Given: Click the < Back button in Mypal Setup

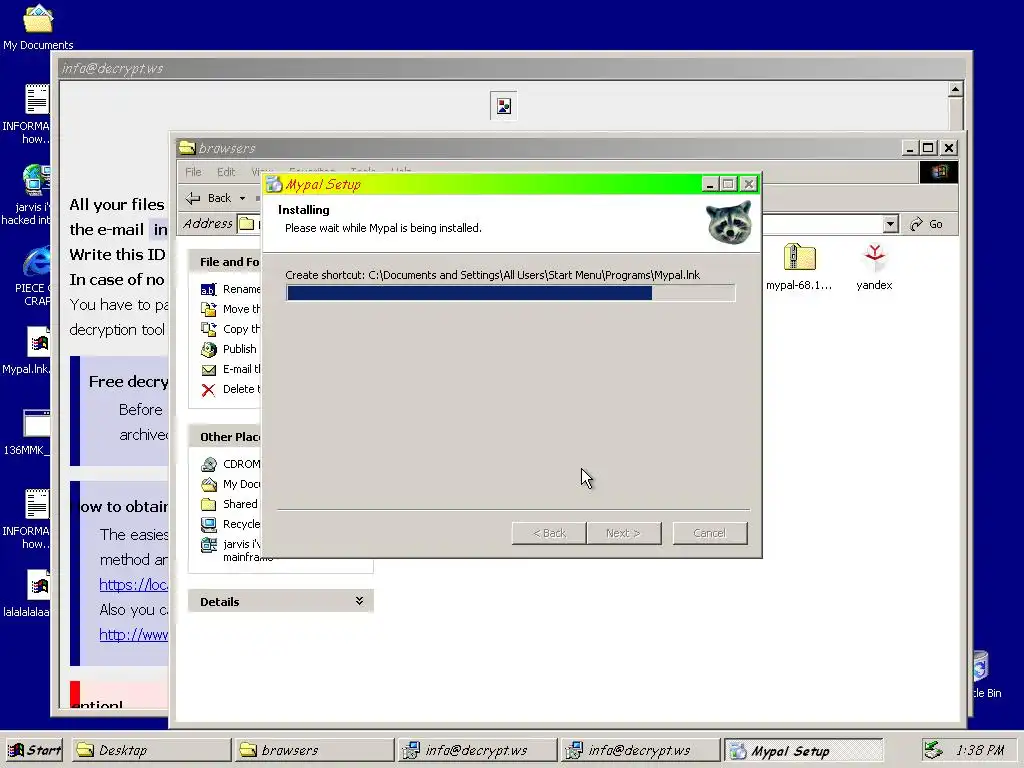Looking at the screenshot, I should coord(549,533).
